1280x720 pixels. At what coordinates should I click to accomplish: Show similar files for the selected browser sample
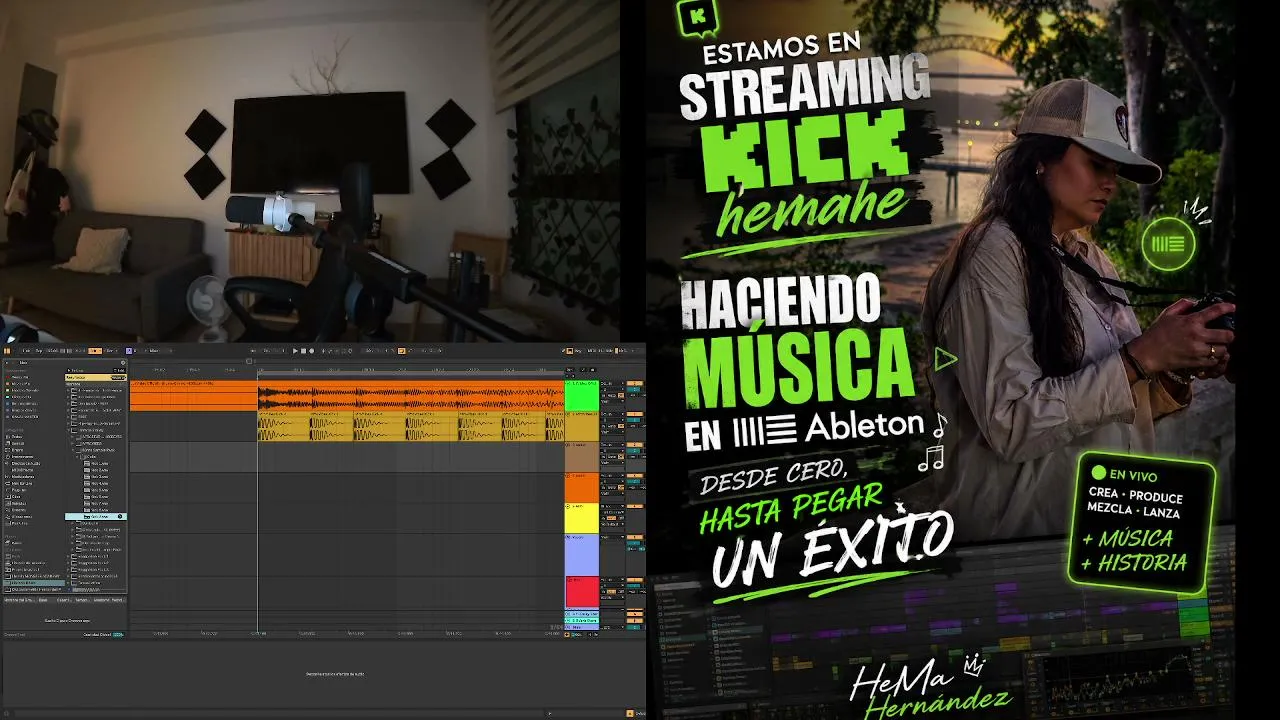click(120, 516)
